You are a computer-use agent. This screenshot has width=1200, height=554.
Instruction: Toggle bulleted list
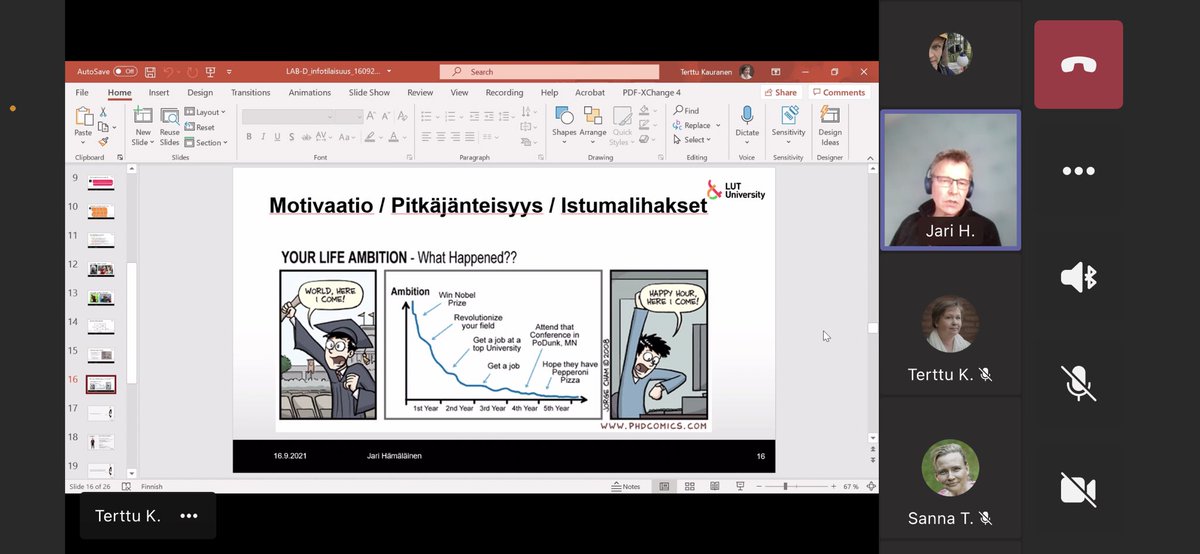click(x=426, y=116)
